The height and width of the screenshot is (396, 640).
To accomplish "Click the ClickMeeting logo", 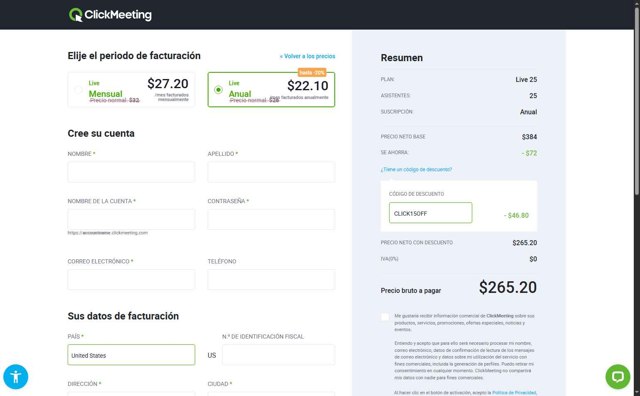I will coord(110,15).
